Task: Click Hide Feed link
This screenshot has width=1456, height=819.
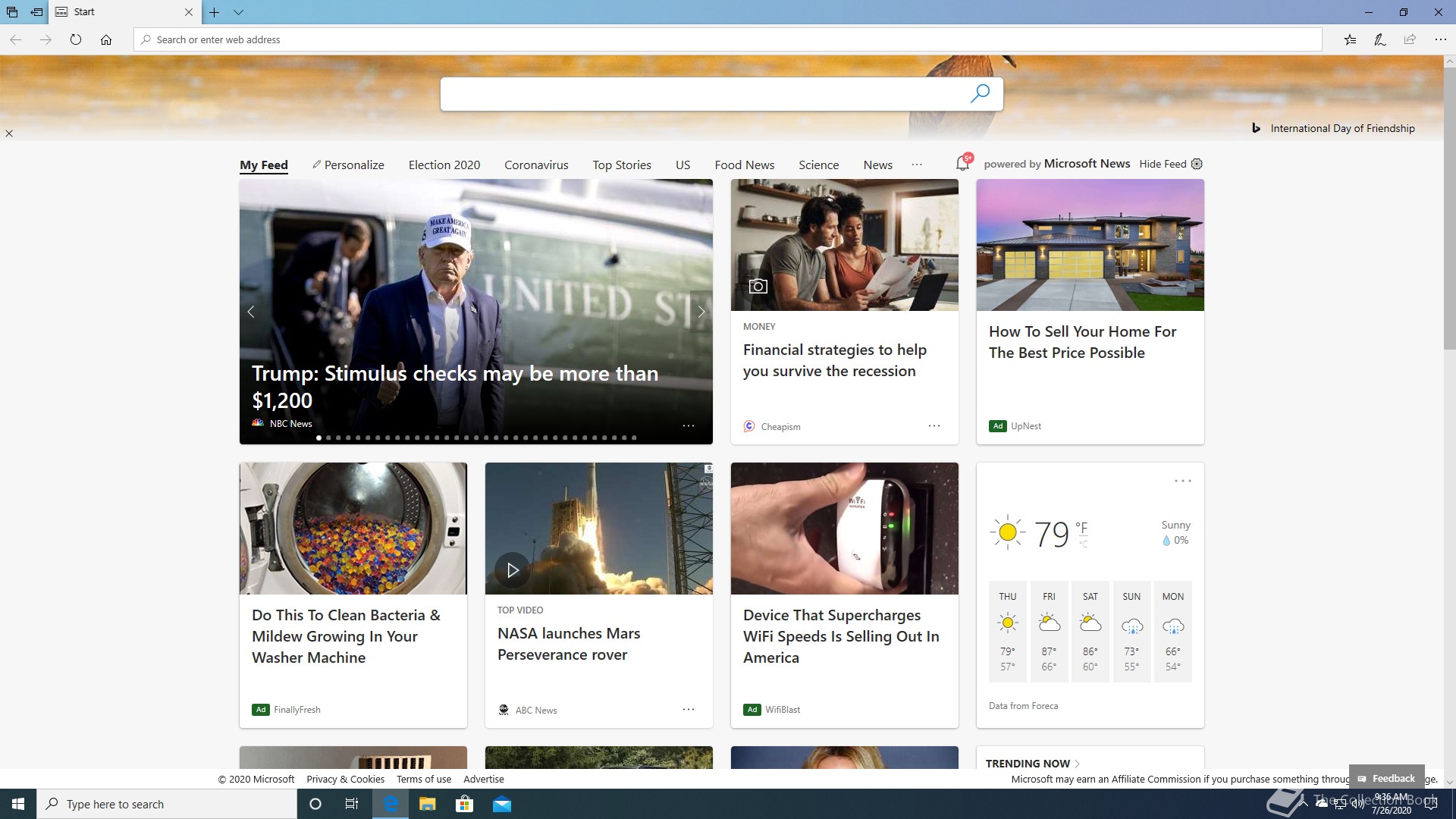Action: pos(1163,164)
